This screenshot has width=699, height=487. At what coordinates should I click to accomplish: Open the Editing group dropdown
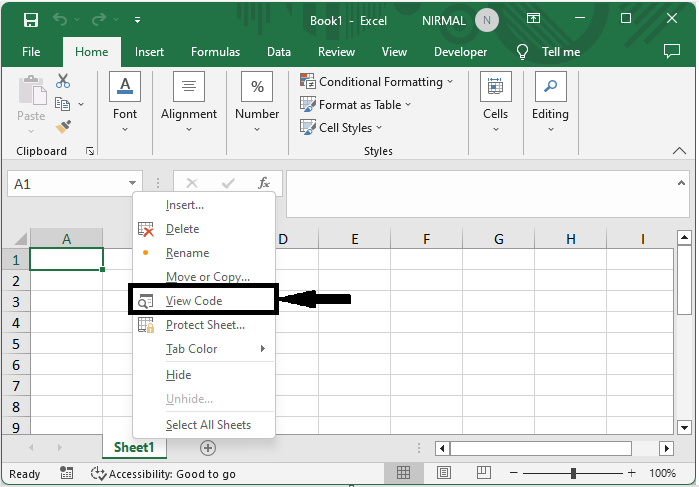coord(550,103)
